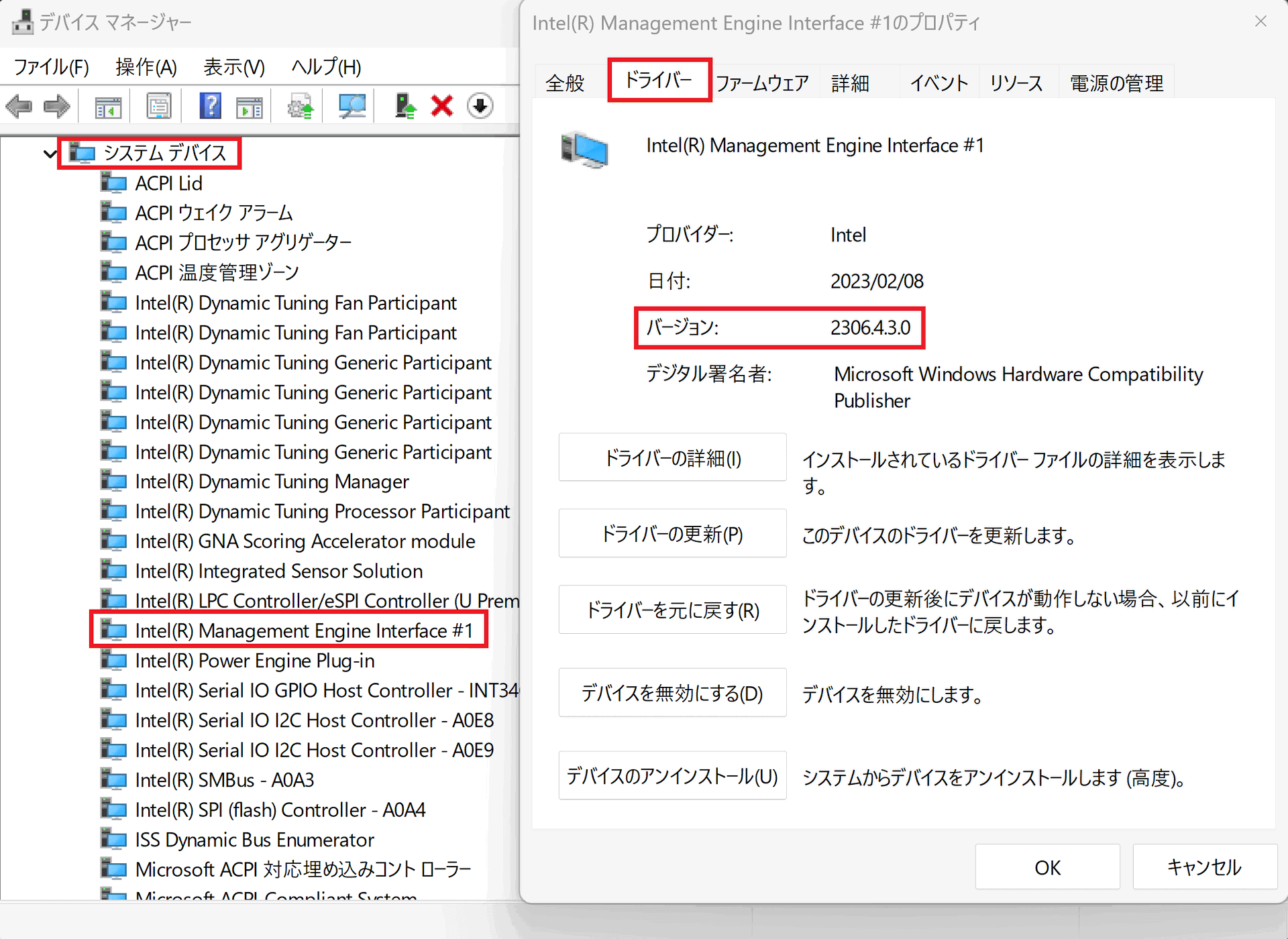Click the Forward arrow toolbar icon
The width and height of the screenshot is (1288, 939).
click(x=57, y=106)
